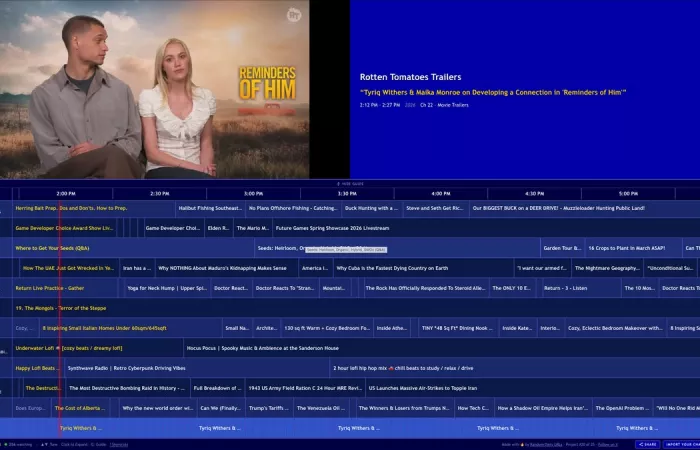Select 'The Nightmare Geography...' program
The image size is (700, 450).
pos(608,268)
